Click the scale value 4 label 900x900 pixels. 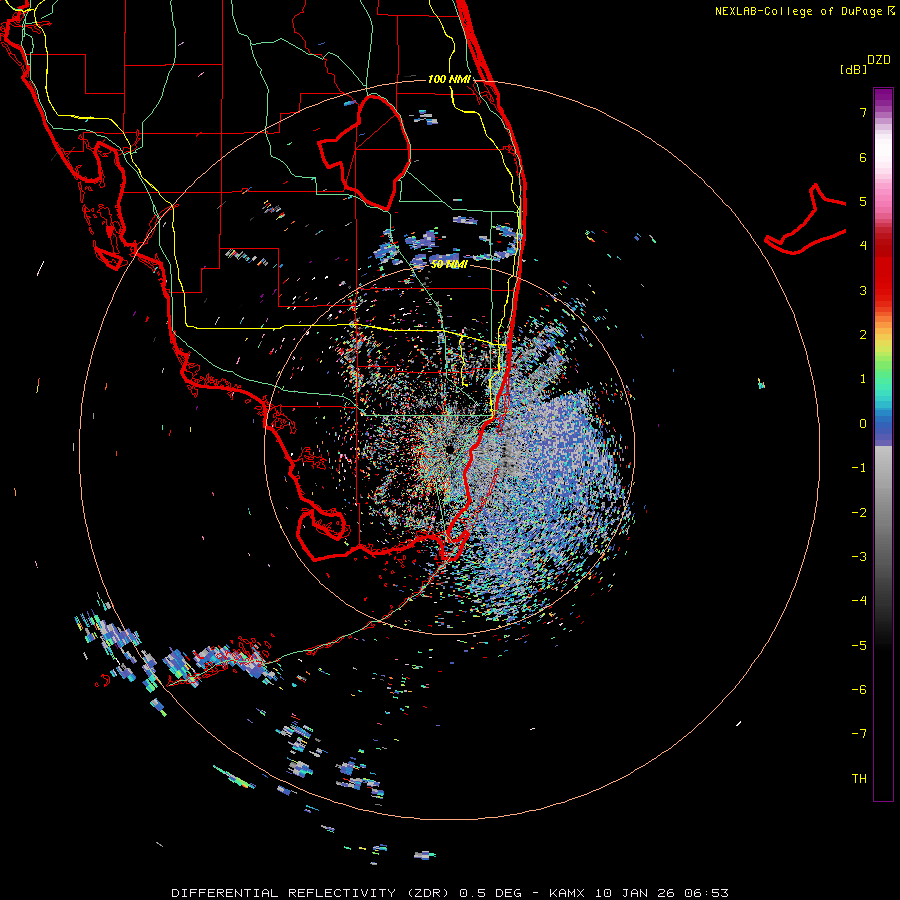pos(863,246)
